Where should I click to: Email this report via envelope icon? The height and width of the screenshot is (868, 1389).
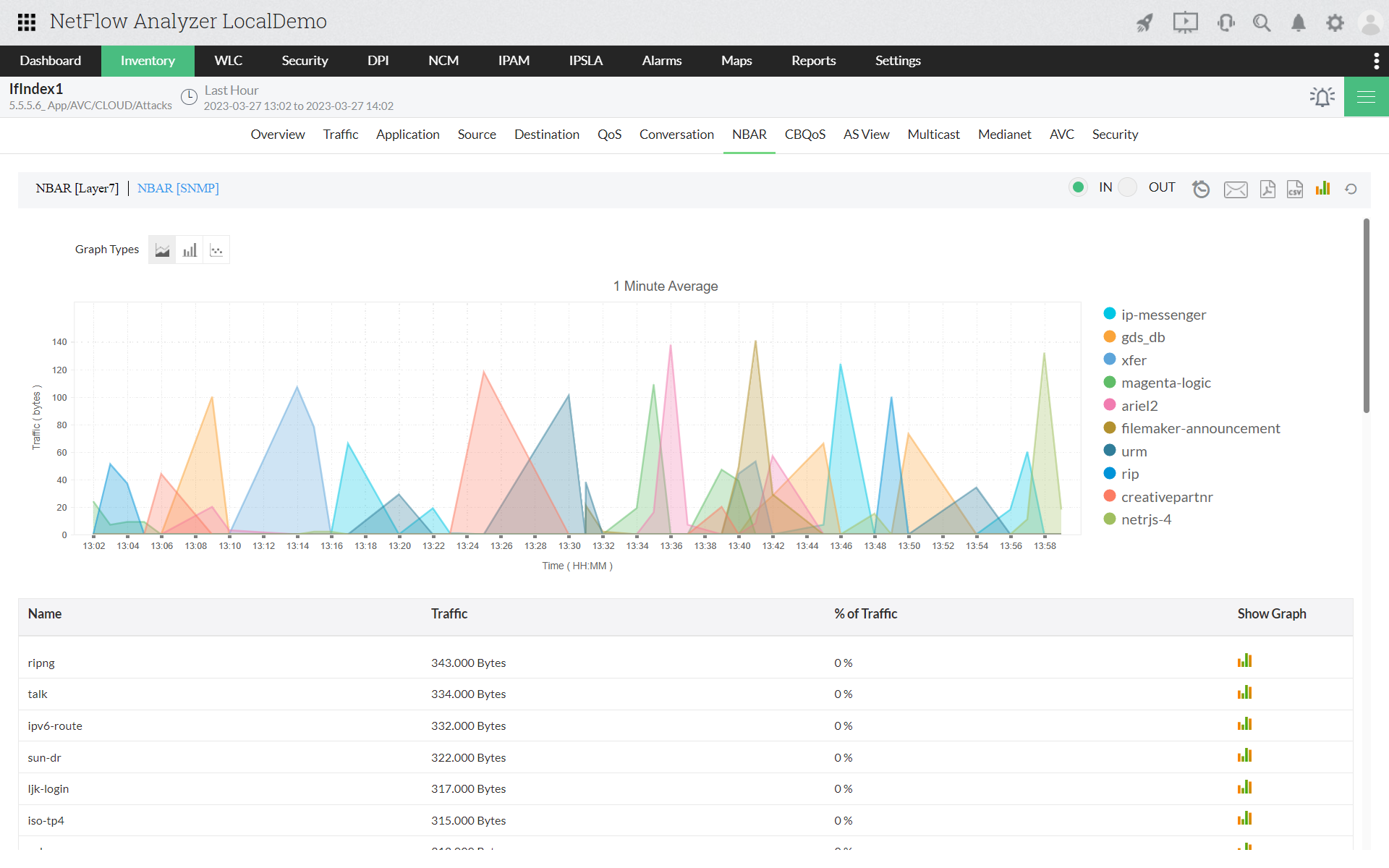pos(1236,190)
